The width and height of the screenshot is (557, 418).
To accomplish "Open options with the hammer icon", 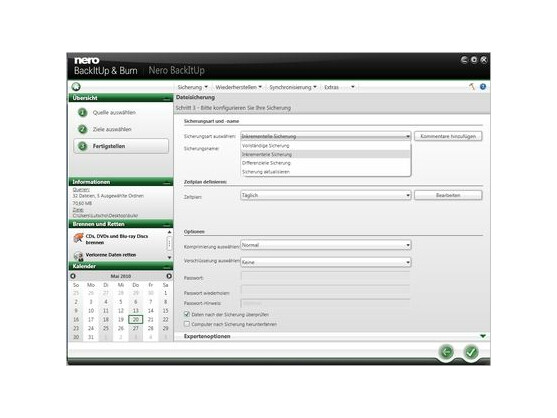I will pyautogui.click(x=472, y=87).
